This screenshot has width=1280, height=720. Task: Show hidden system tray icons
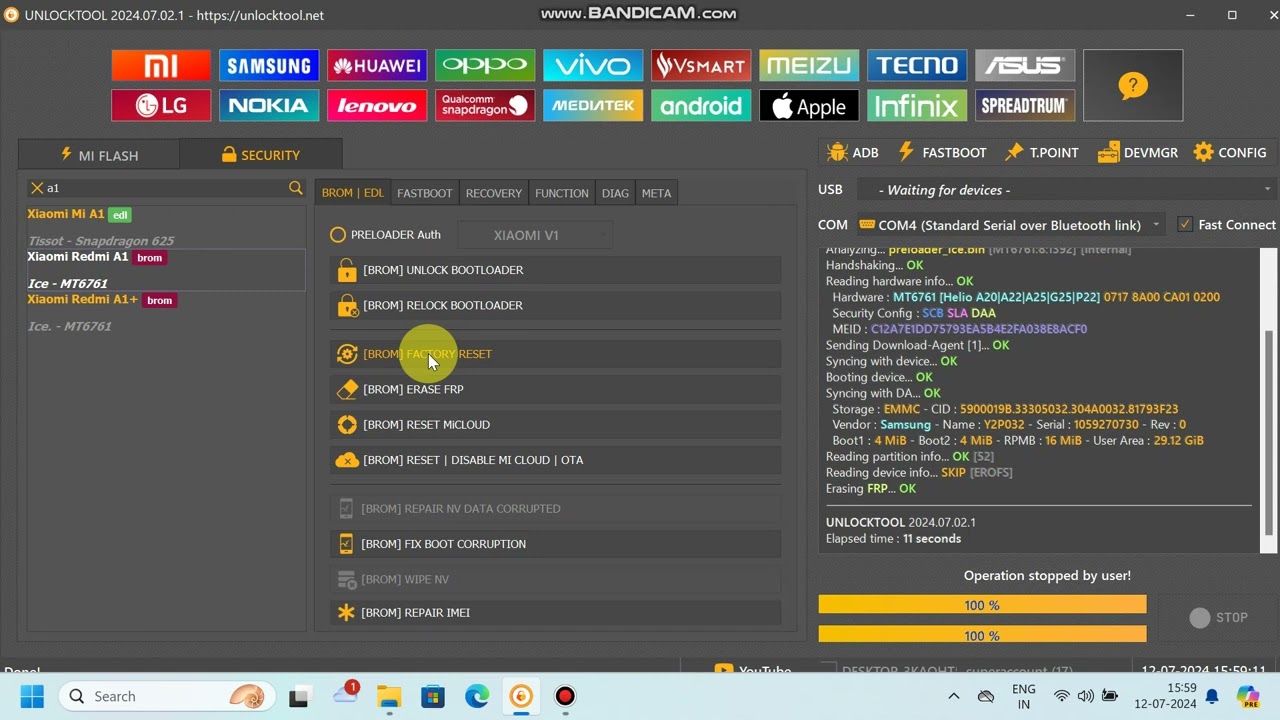(x=954, y=696)
